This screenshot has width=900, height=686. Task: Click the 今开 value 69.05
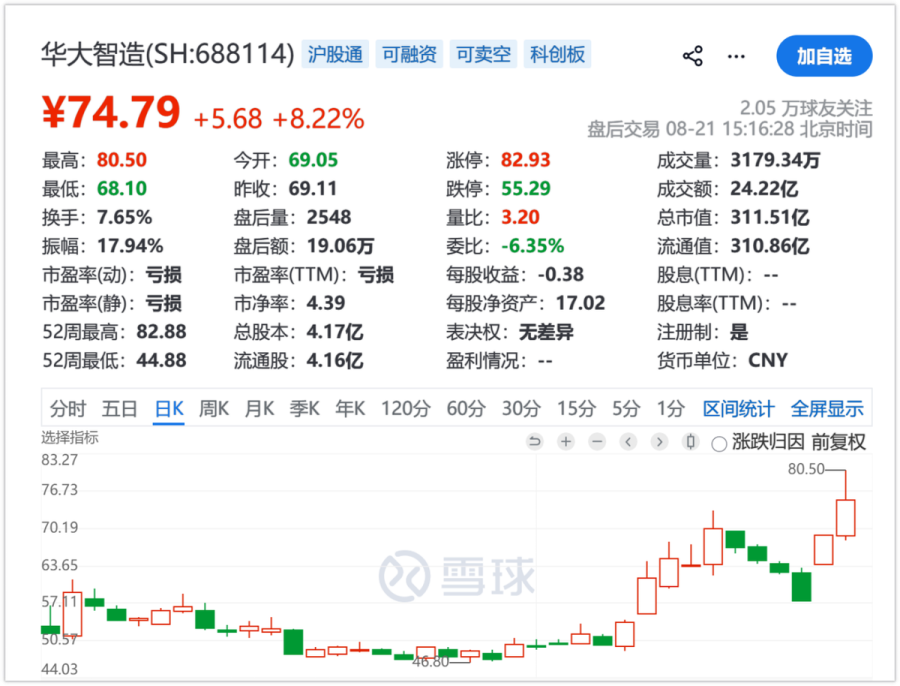[313, 160]
